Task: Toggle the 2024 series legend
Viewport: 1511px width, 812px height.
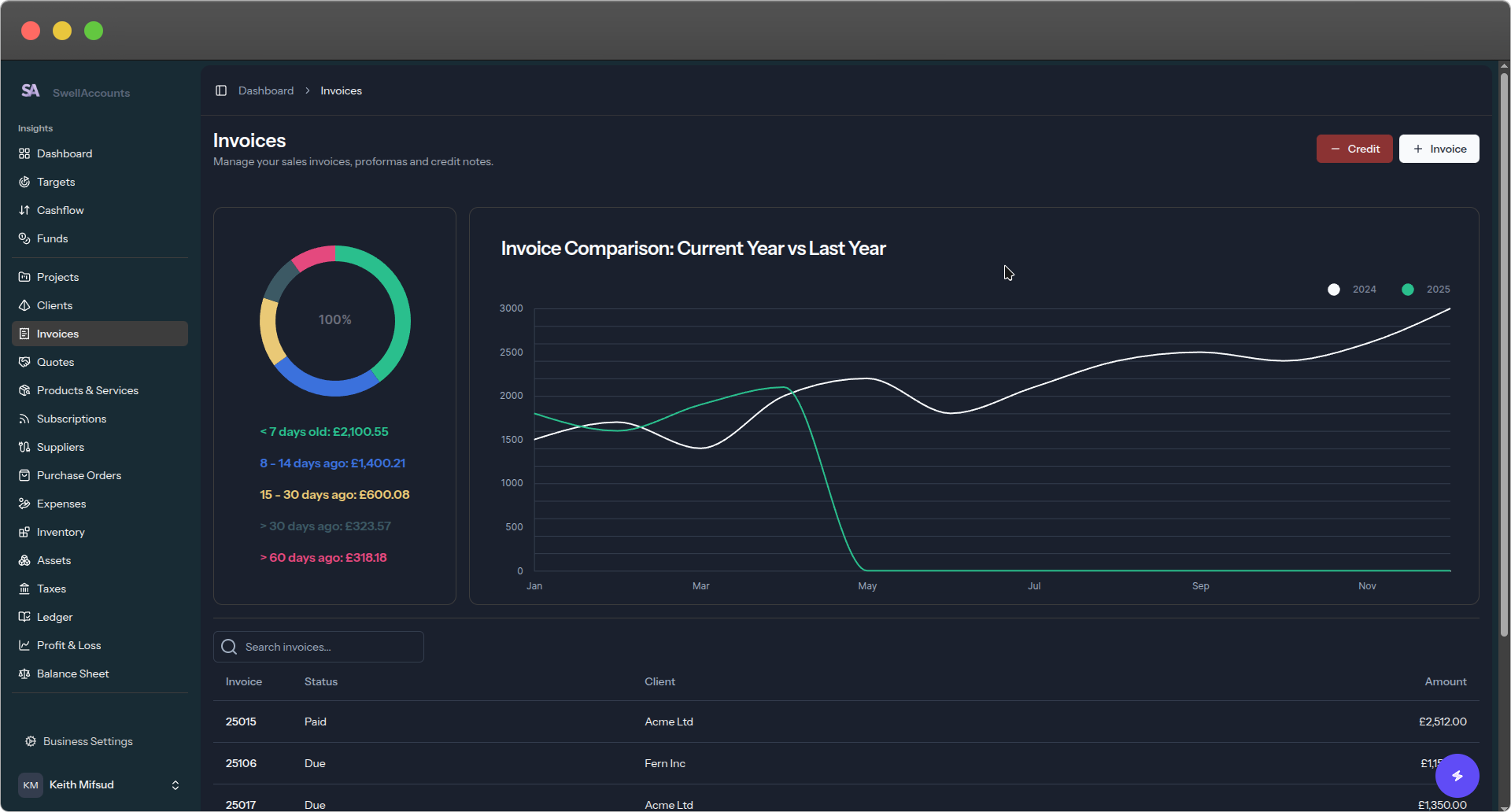Action: [1352, 290]
